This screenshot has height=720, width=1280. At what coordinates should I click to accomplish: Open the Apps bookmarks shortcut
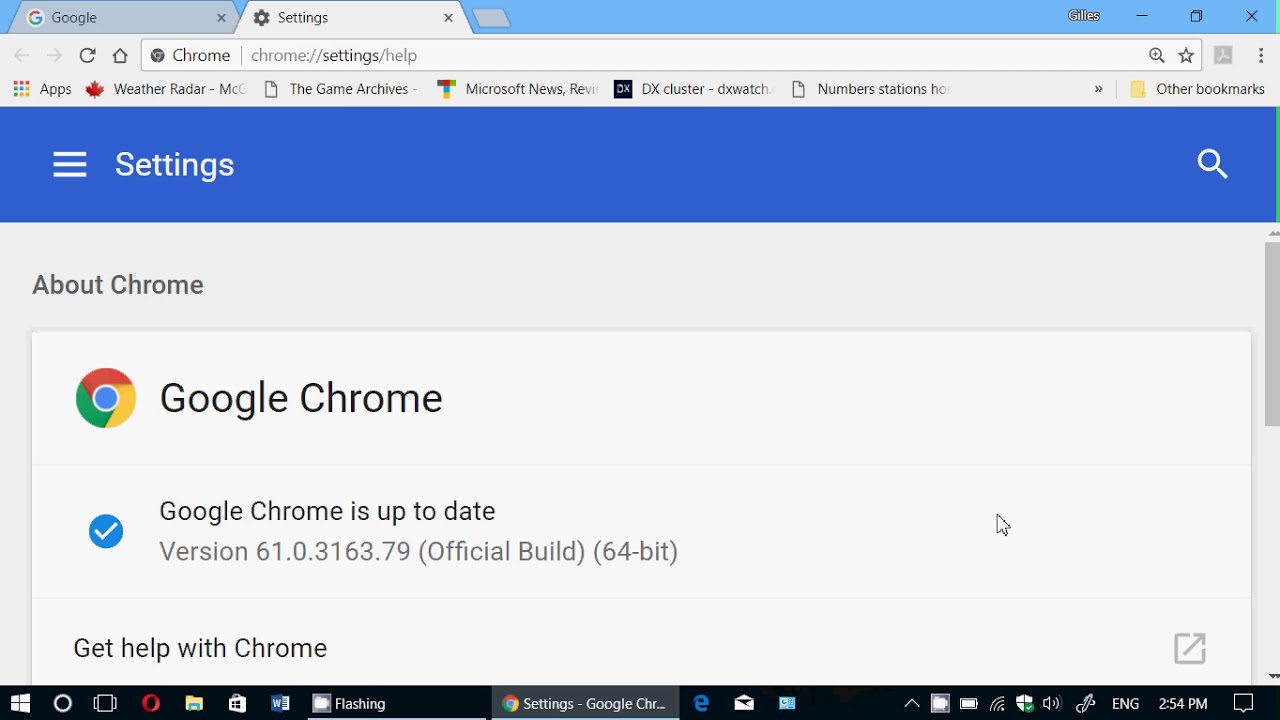(42, 89)
